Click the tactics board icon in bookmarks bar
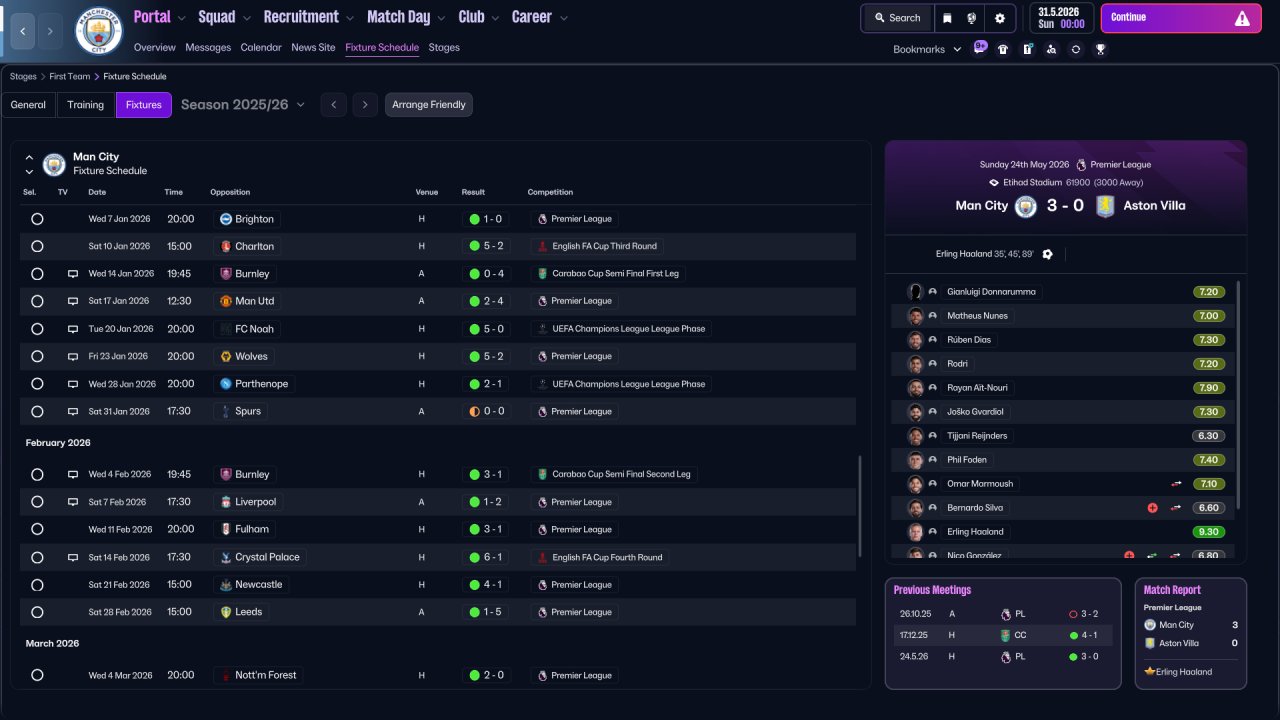 [1027, 49]
